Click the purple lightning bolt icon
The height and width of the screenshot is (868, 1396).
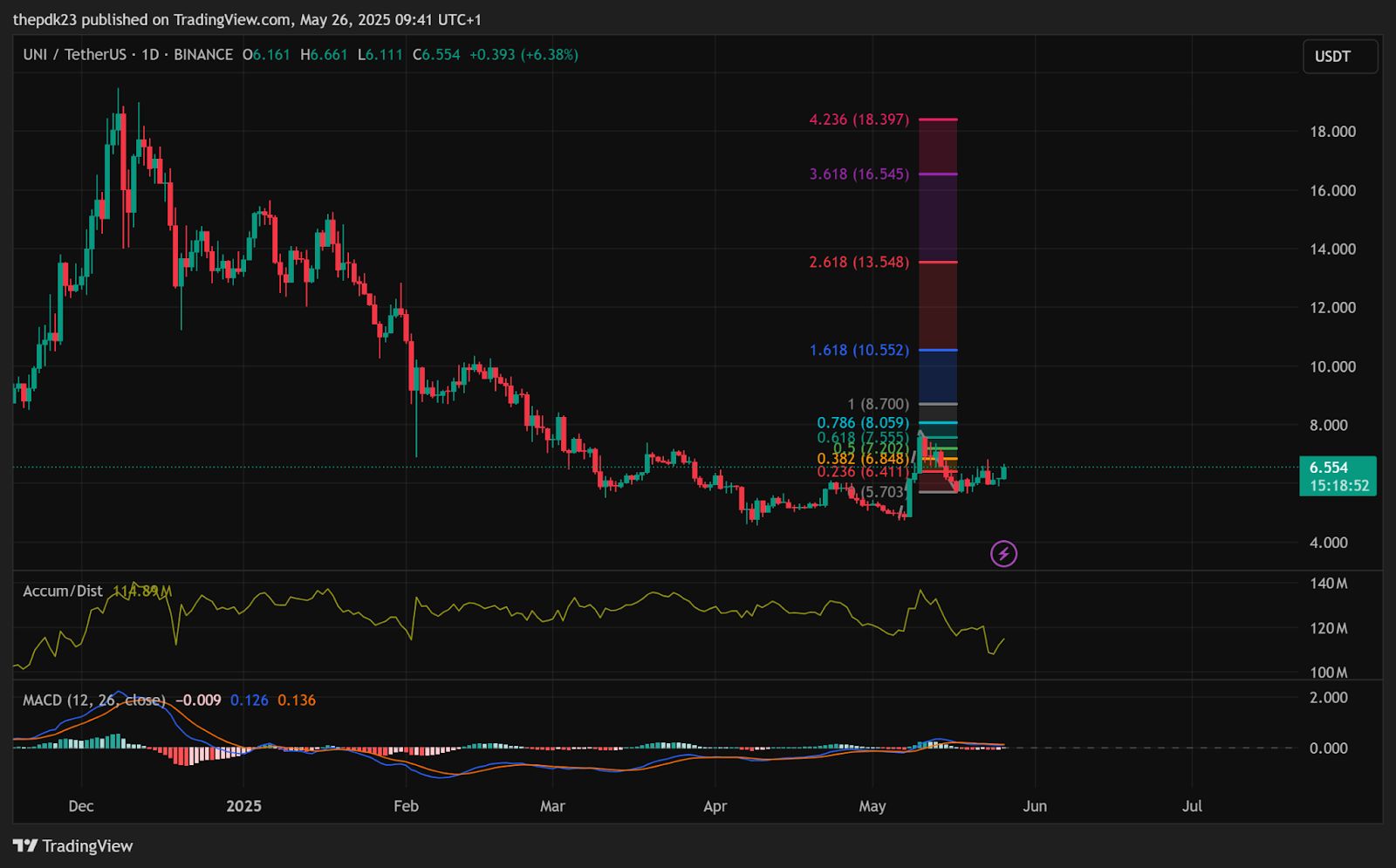1003,553
